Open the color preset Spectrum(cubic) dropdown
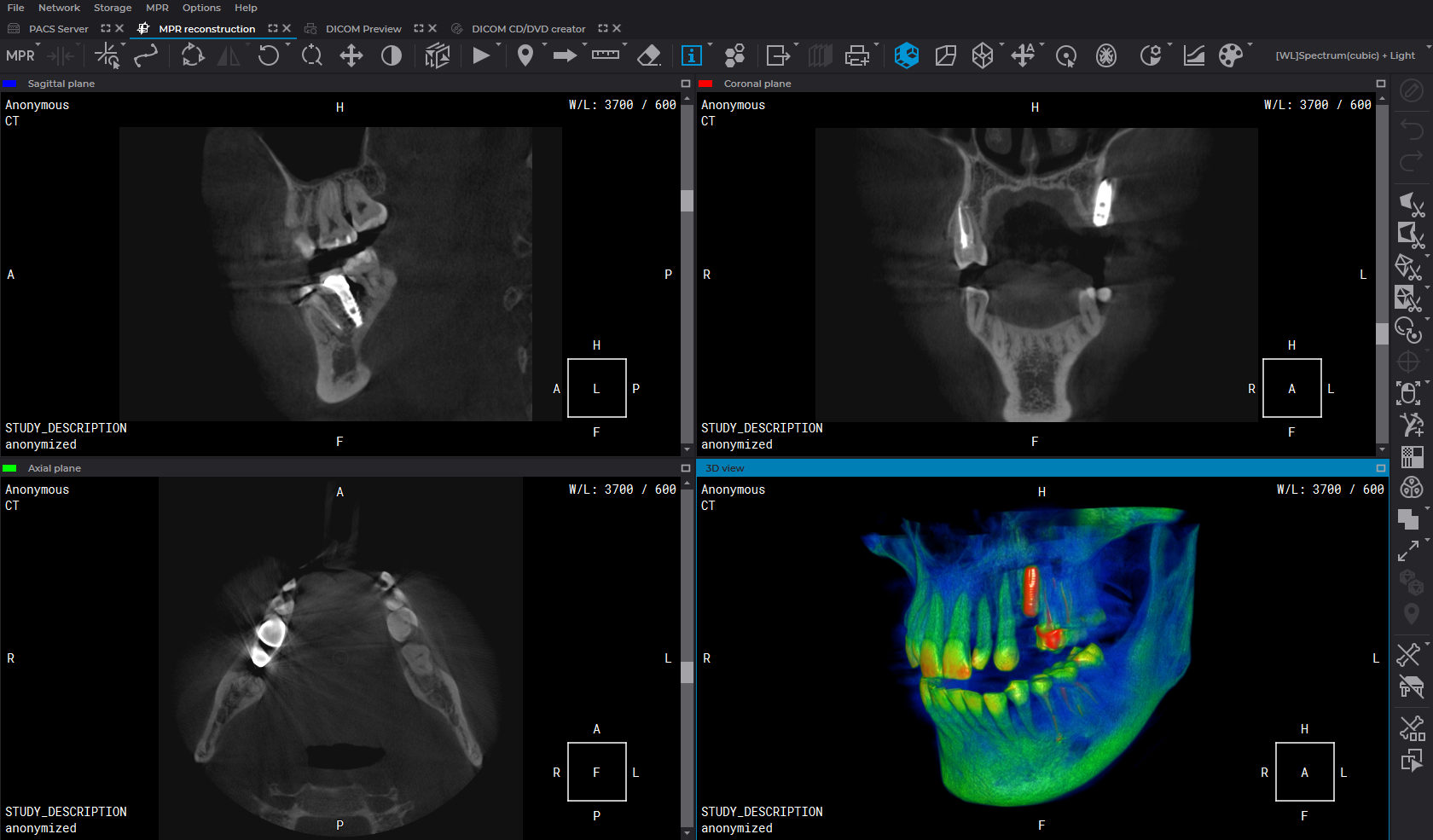This screenshot has height=840, width=1433. click(x=1344, y=55)
